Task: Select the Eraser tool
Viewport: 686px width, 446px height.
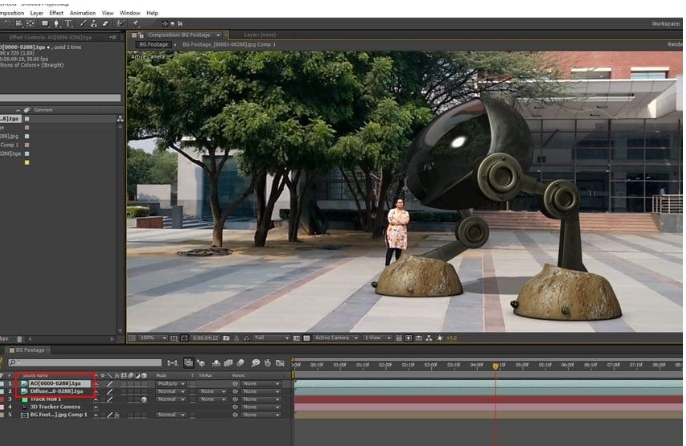Action: pyautogui.click(x=105, y=24)
